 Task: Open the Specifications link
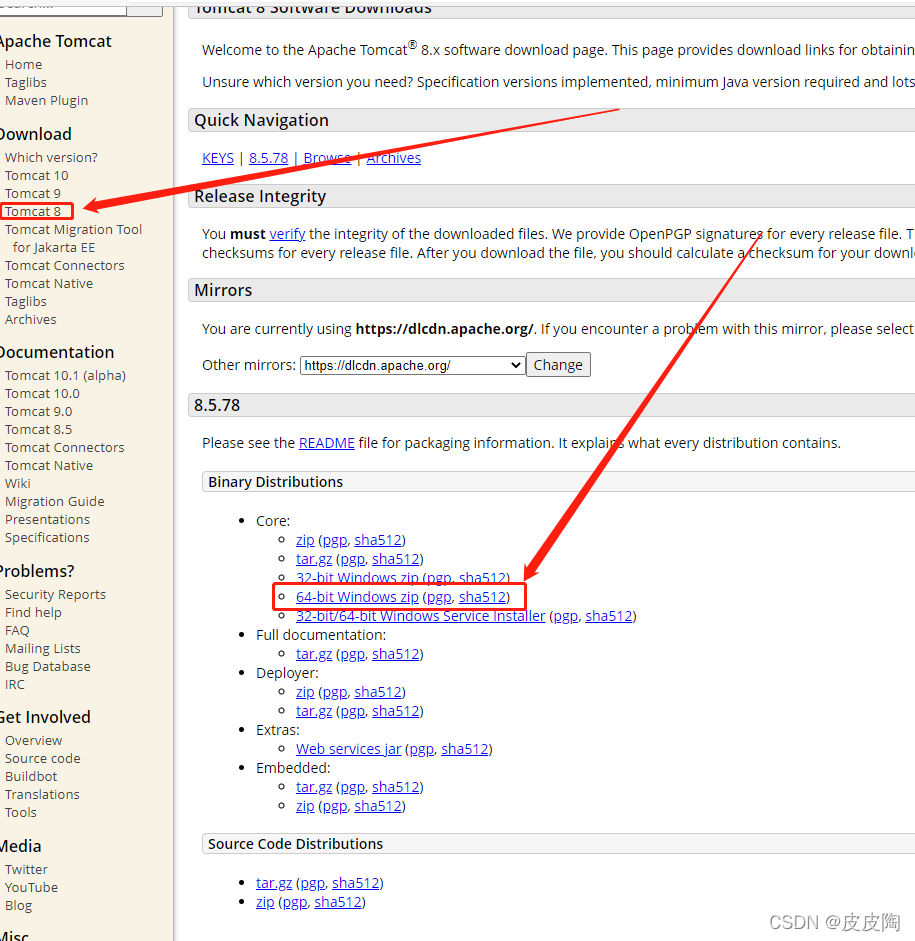click(x=47, y=537)
